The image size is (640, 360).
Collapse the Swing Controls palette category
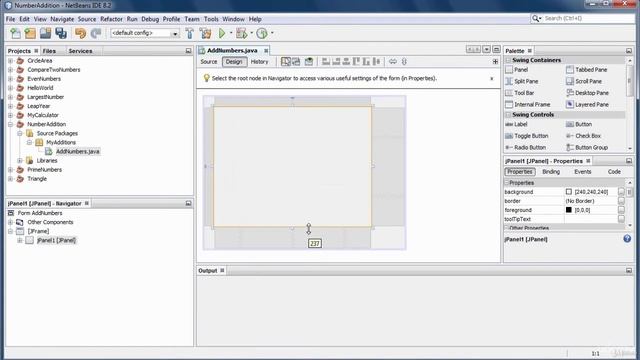click(508, 115)
